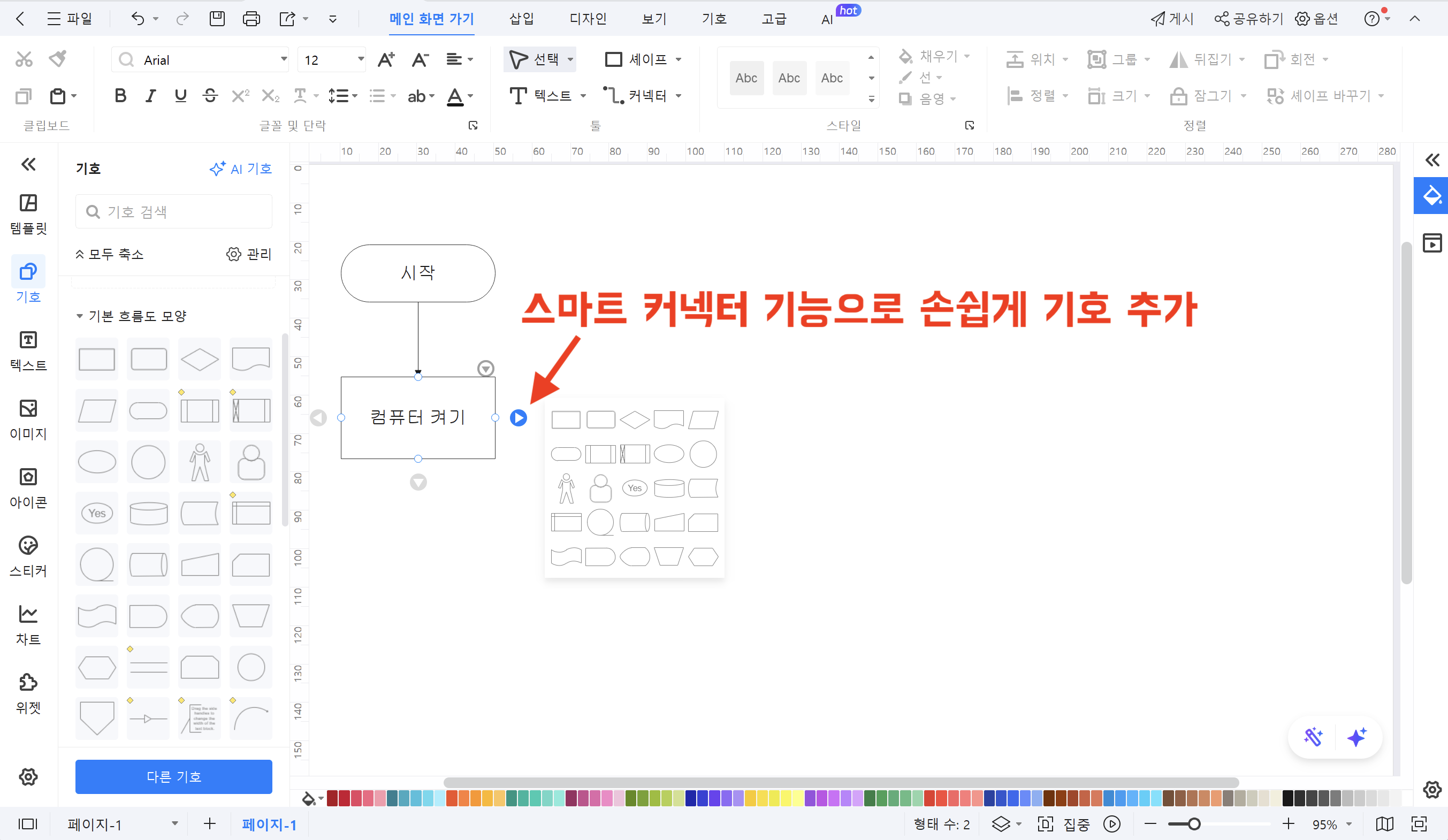Open the 템플릿 sidebar panel
Image resolution: width=1448 pixels, height=840 pixels.
pos(28,213)
